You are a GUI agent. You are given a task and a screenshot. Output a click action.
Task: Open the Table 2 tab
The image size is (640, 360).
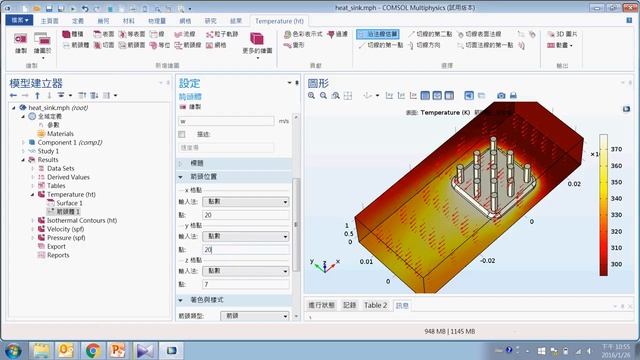coord(375,305)
